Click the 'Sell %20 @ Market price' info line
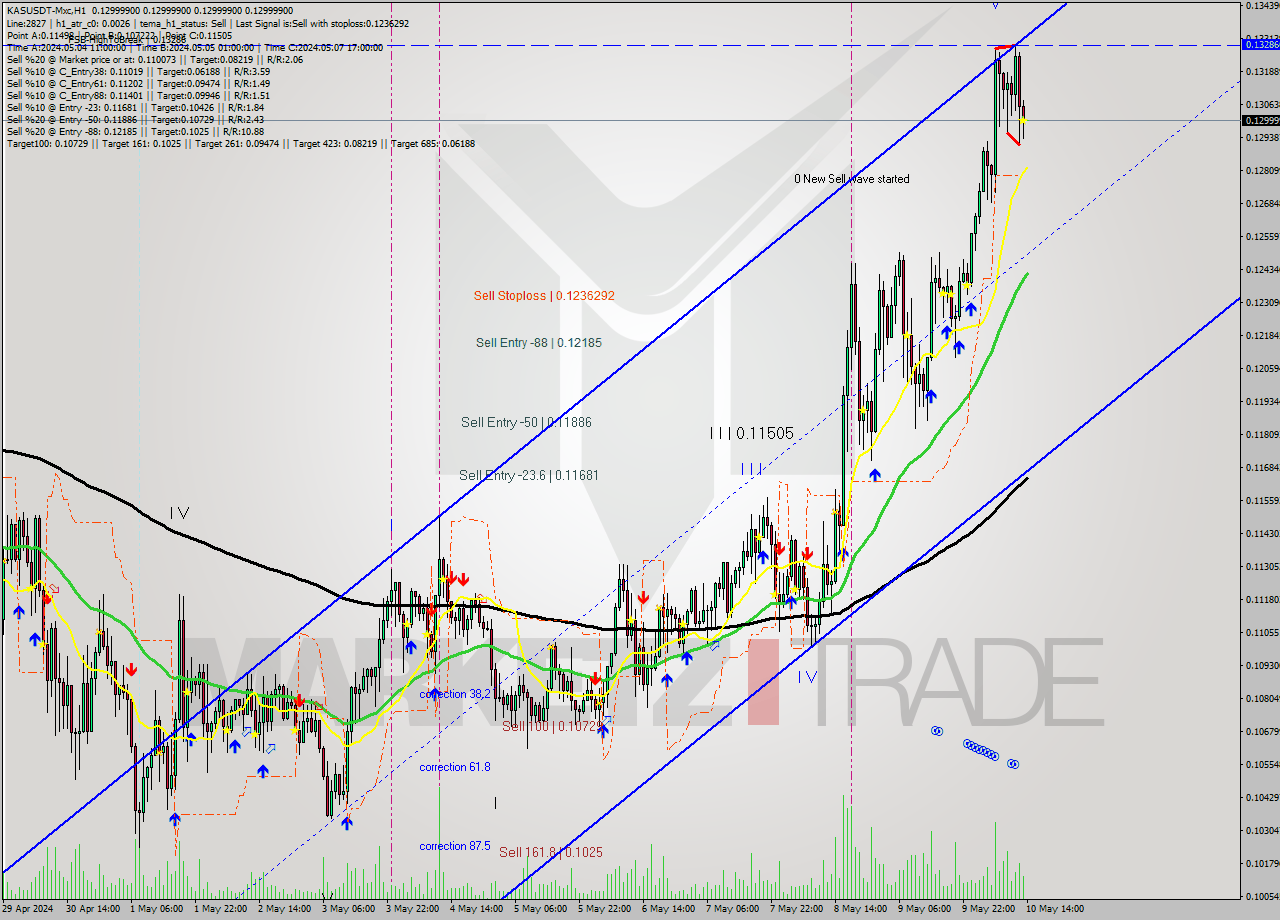Image resolution: width=1280 pixels, height=920 pixels. pyautogui.click(x=155, y=60)
